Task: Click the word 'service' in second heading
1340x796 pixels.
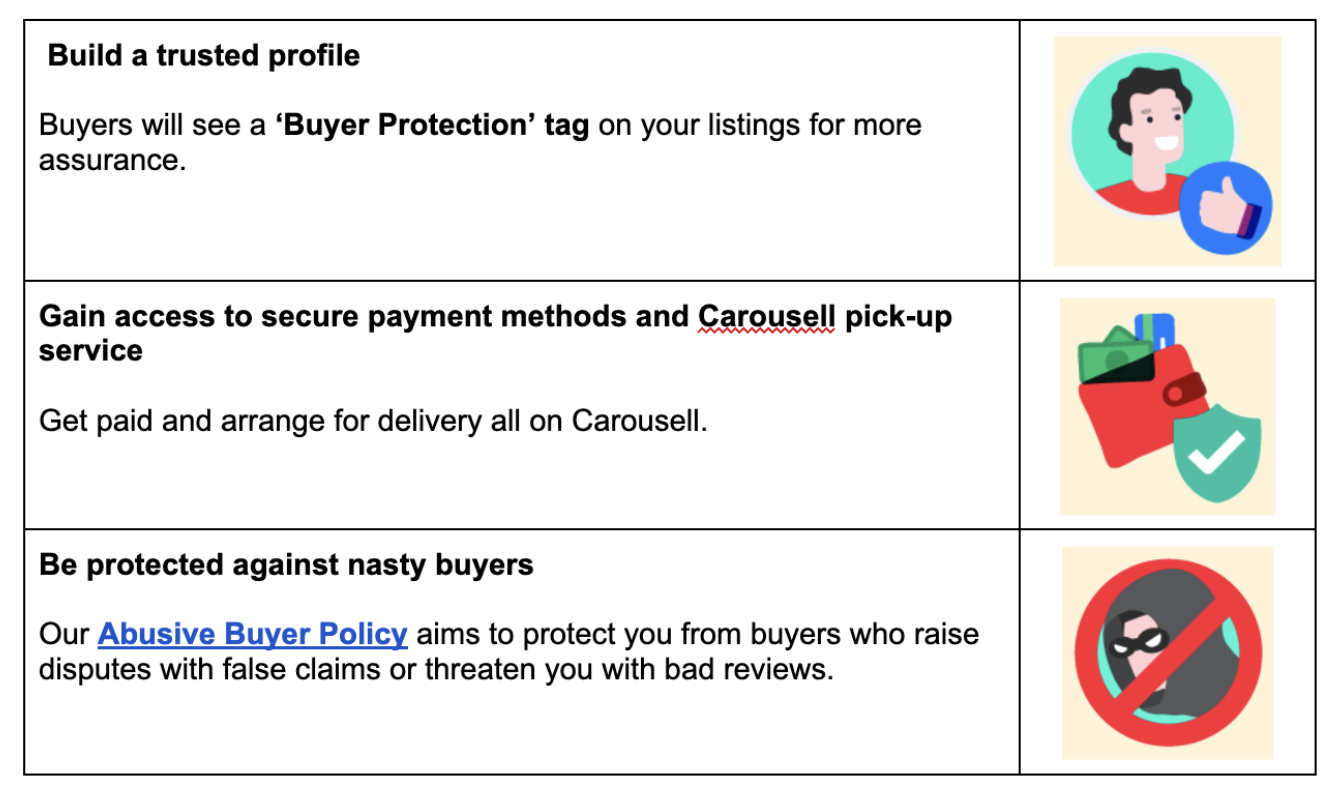Action: point(91,351)
